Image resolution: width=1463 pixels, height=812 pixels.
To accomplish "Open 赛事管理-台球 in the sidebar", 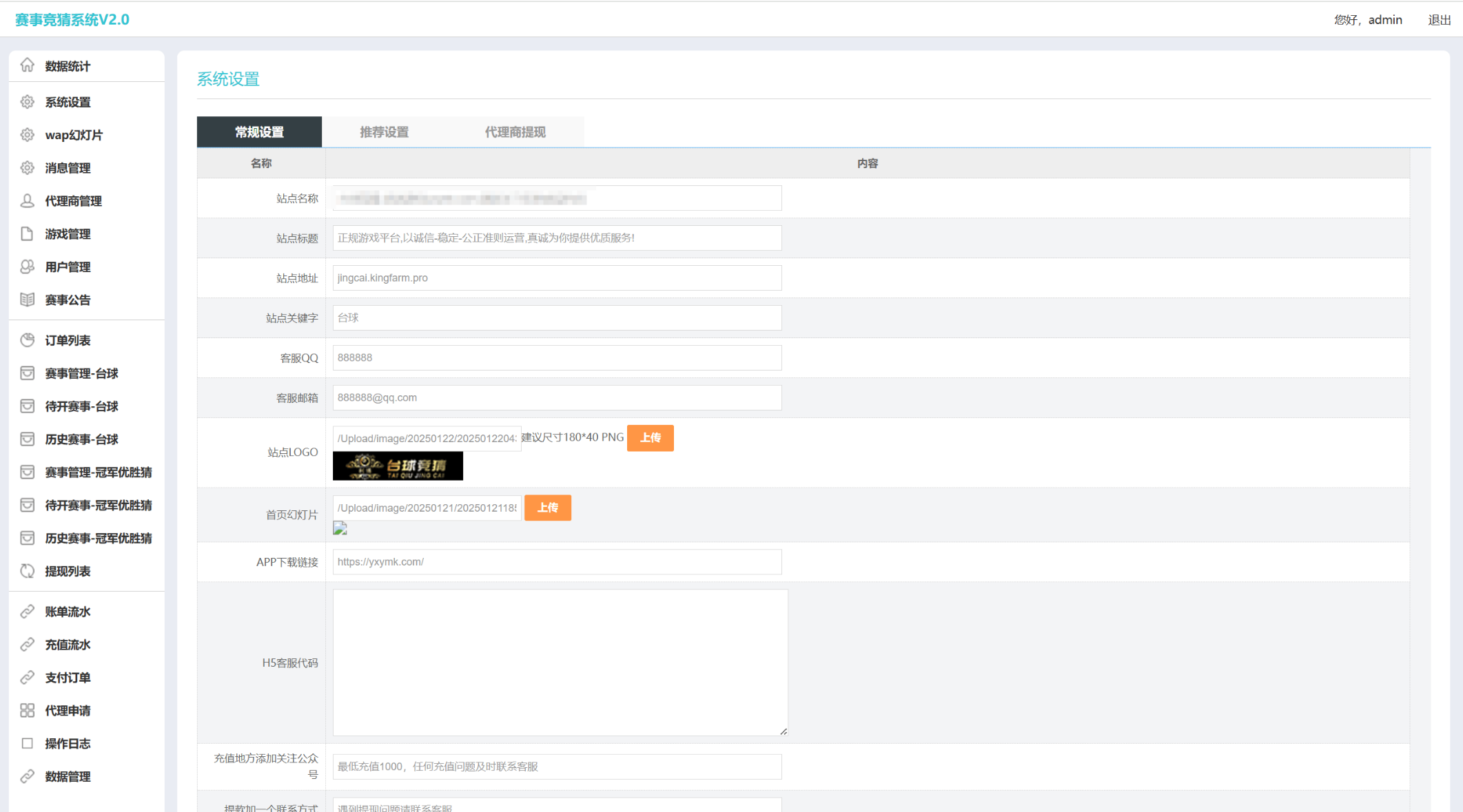I will point(81,373).
